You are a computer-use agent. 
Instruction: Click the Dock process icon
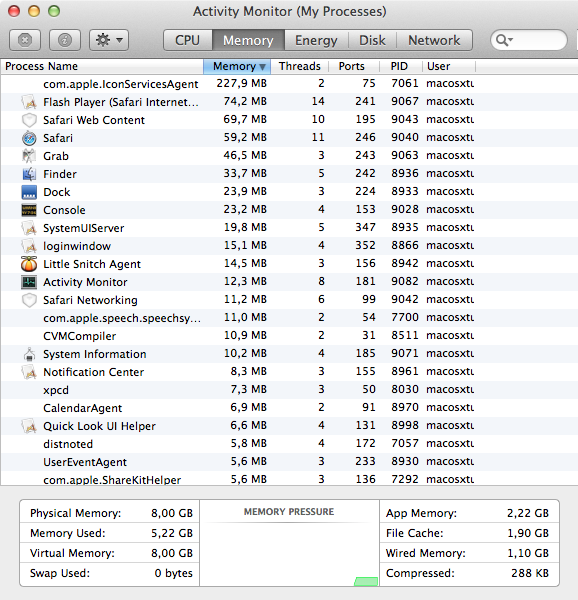coord(29,192)
